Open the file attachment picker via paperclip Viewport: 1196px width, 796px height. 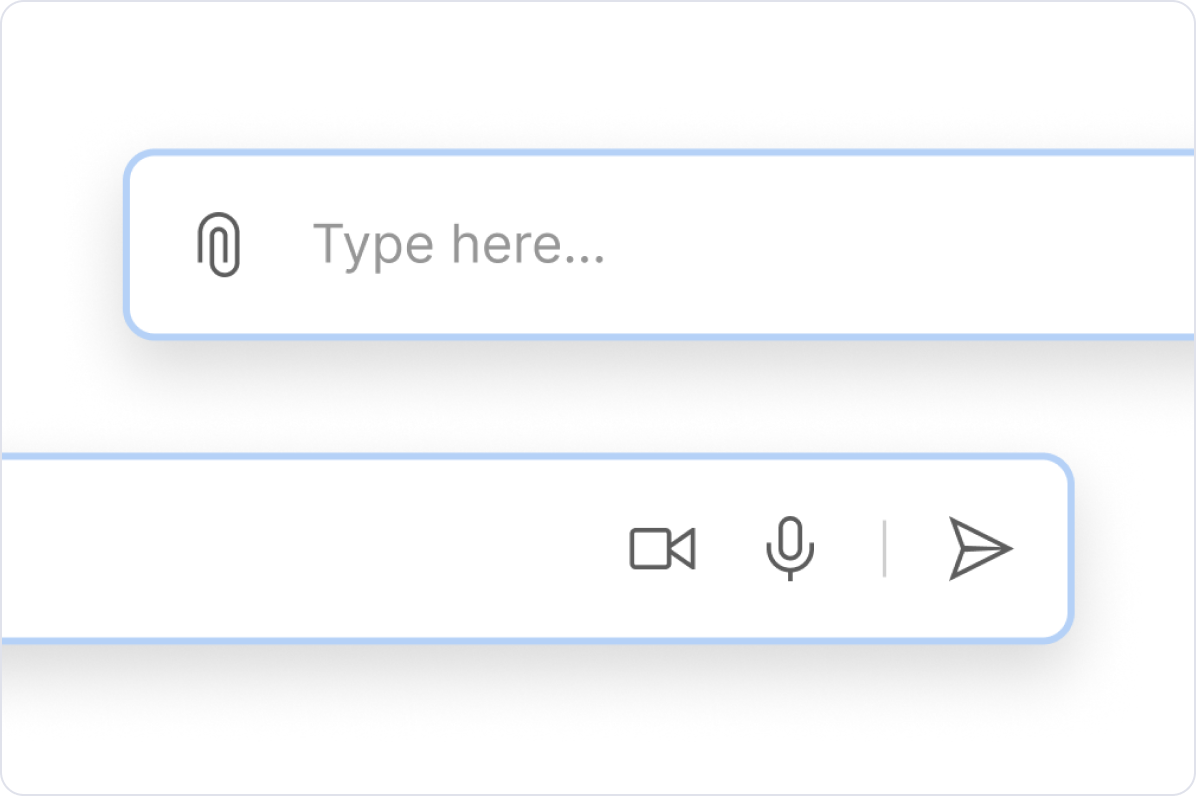tap(220, 244)
